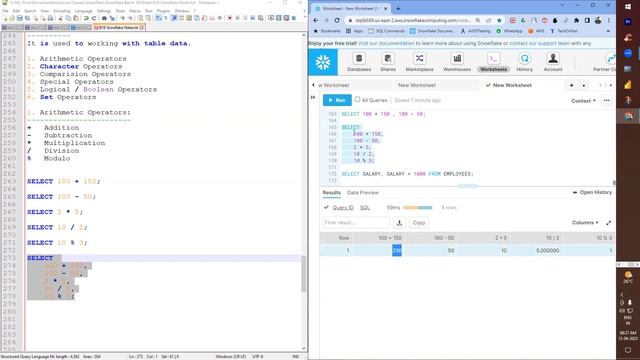Open Notepad++ File menu
Viewport: 640px width, 360px height.
pyautogui.click(x=5, y=11)
